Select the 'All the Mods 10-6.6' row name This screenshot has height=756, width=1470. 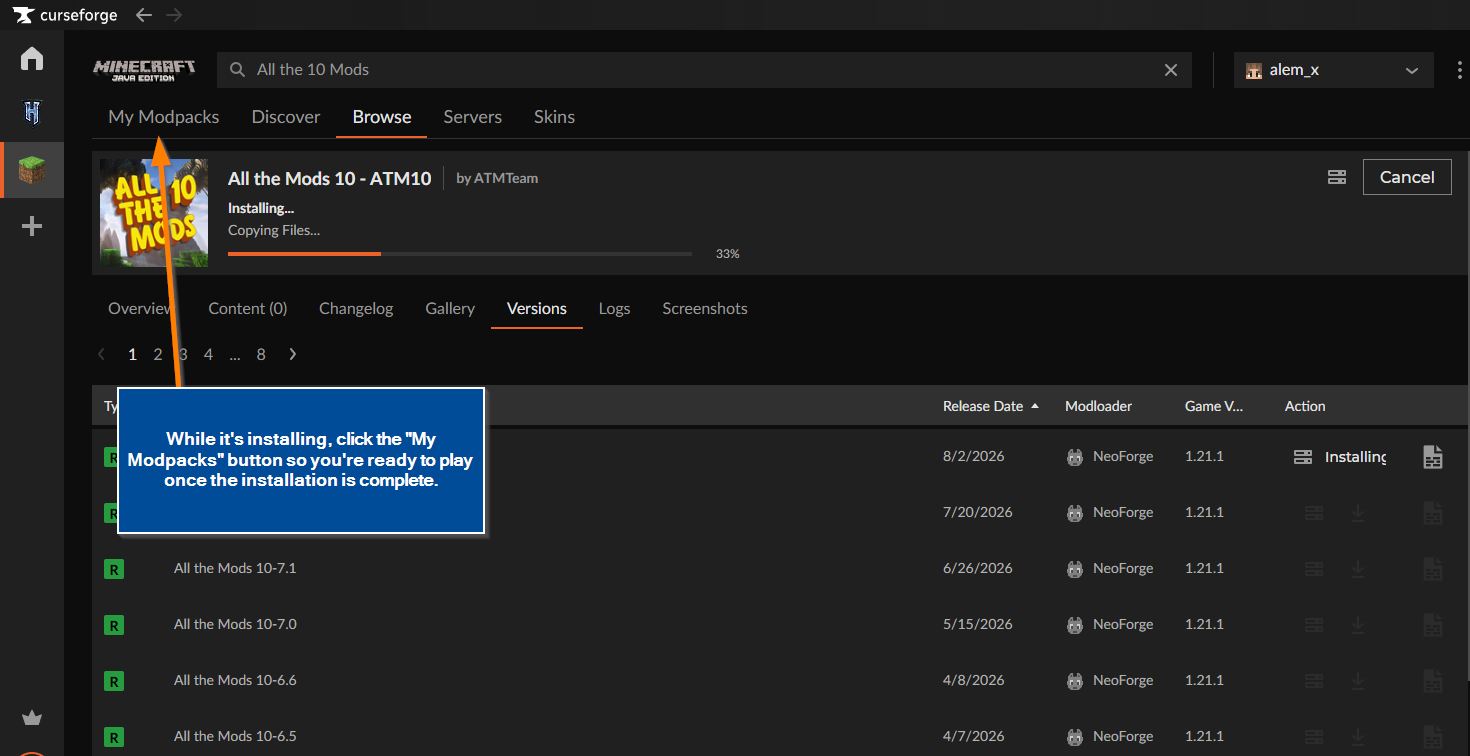(x=235, y=680)
